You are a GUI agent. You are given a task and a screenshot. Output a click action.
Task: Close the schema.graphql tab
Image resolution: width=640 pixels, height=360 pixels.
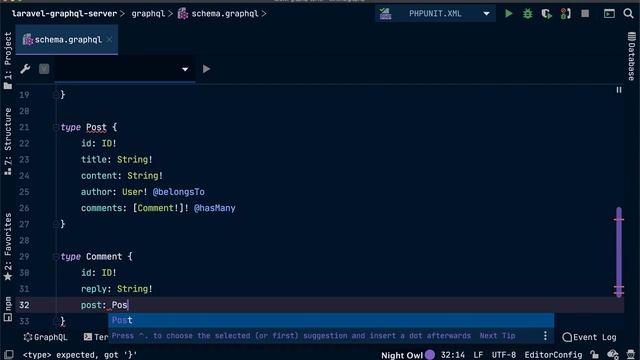109,40
